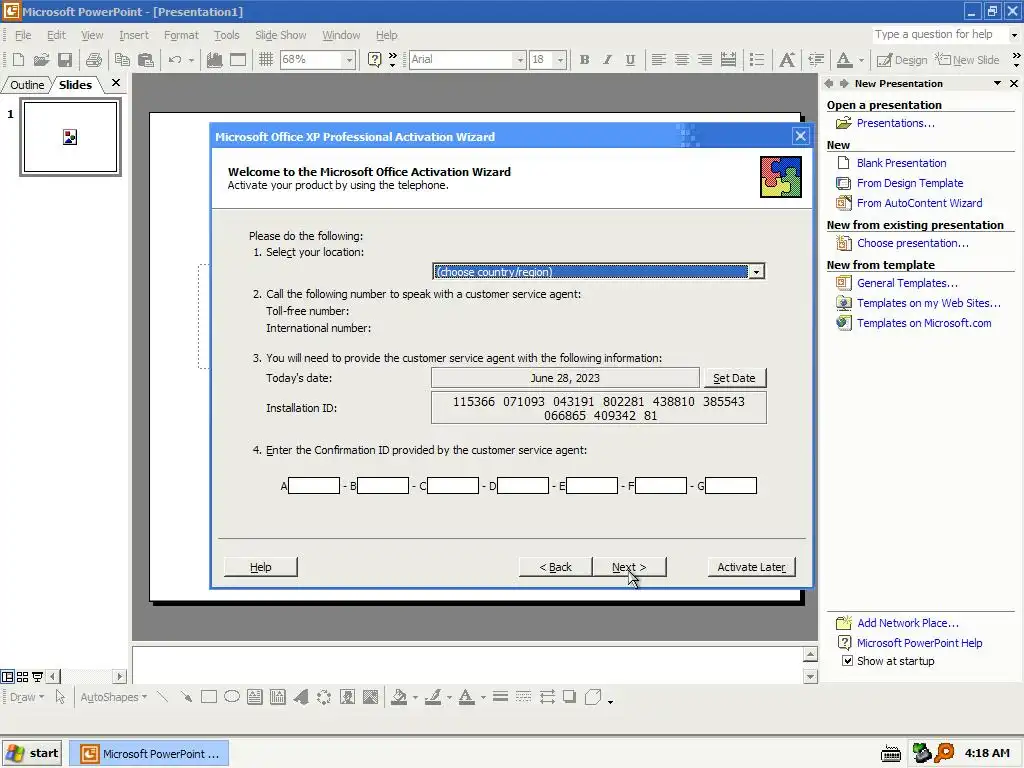Click the Shadow Style icon
The width and height of the screenshot is (1024, 768).
569,697
